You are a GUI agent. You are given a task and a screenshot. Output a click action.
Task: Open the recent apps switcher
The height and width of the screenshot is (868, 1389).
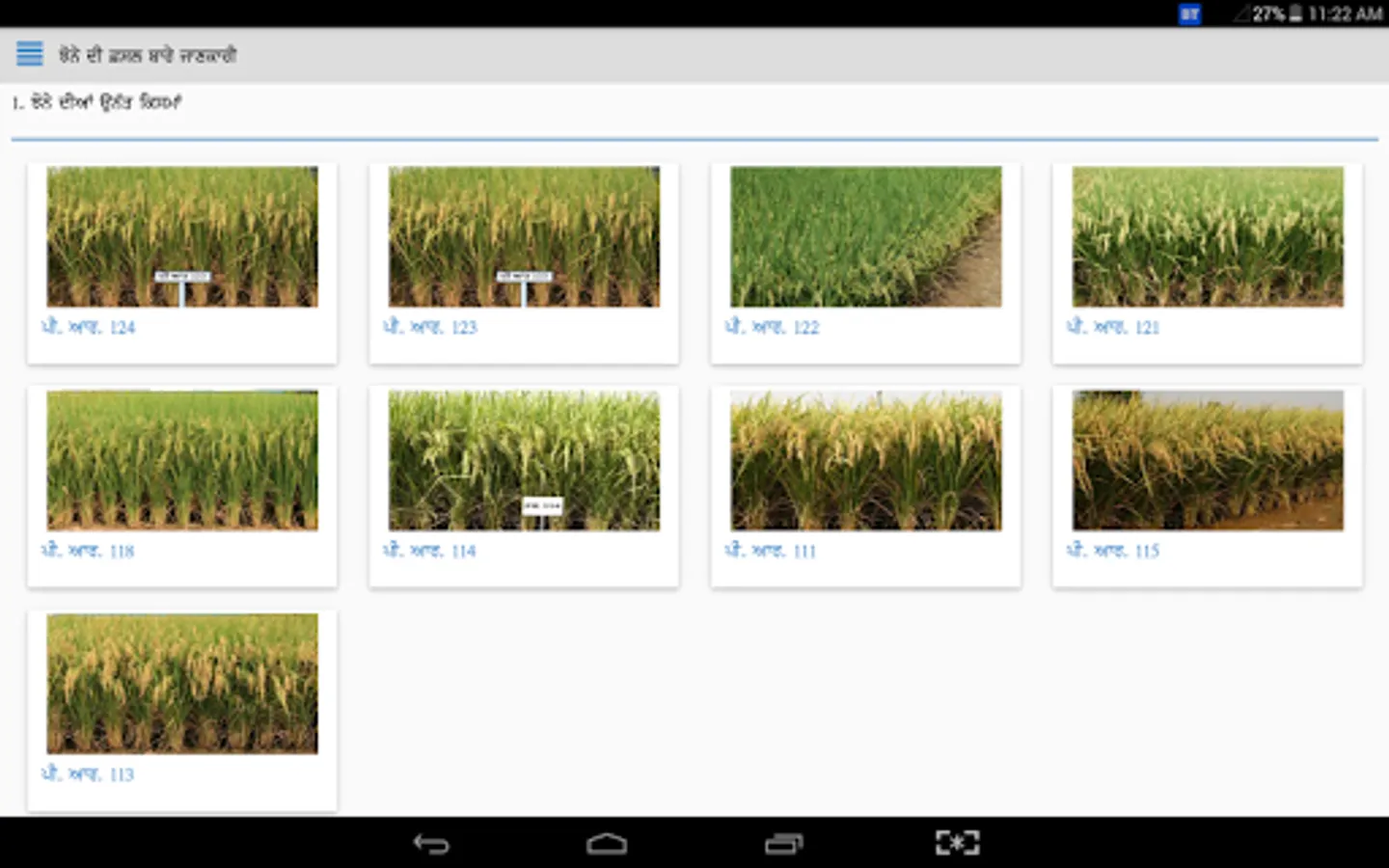(x=783, y=844)
